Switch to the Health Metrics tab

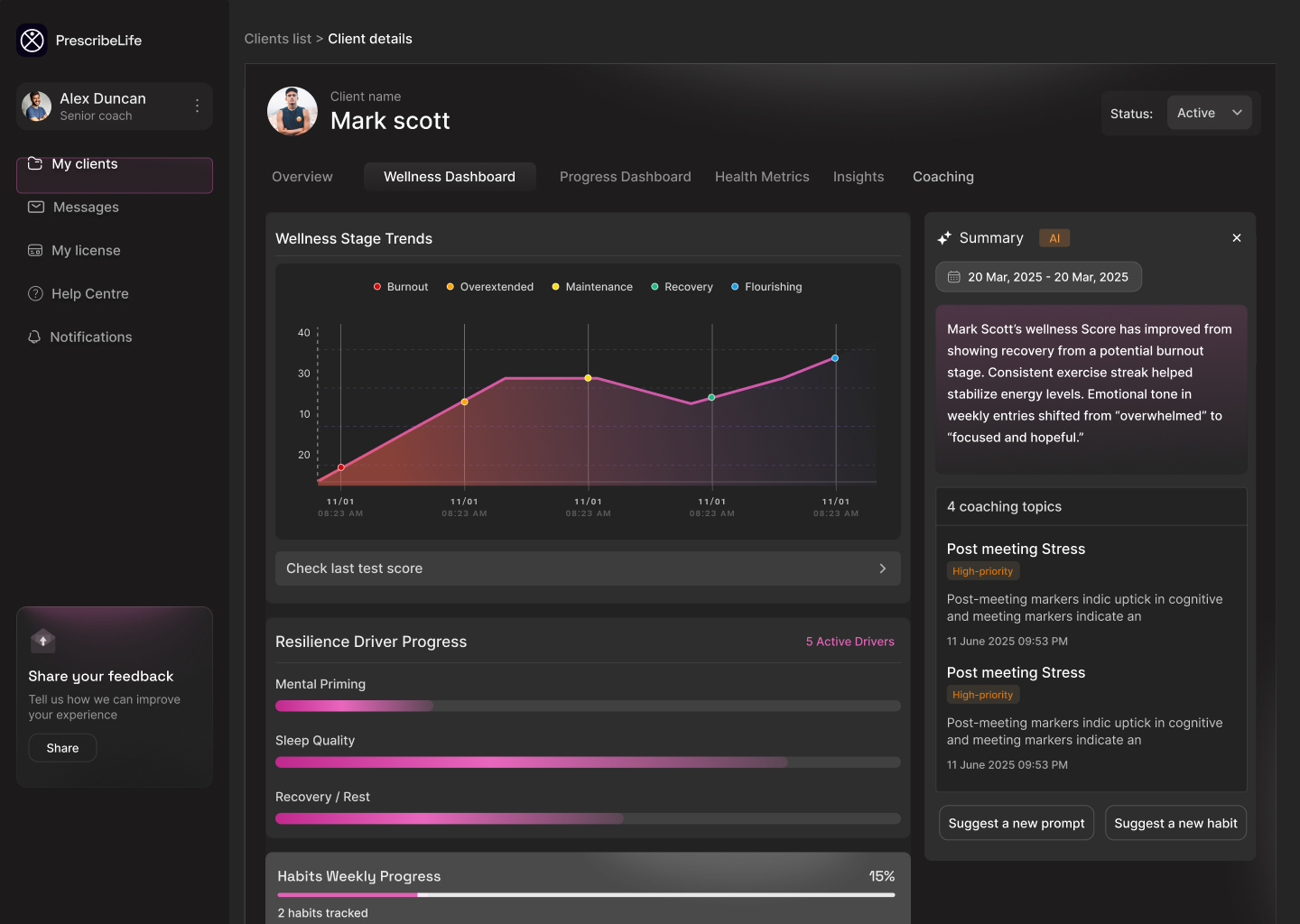761,176
